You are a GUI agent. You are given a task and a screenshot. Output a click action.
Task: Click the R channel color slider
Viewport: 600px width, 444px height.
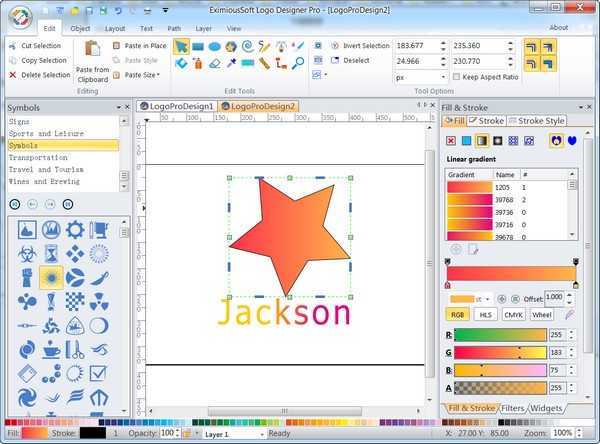pyautogui.click(x=501, y=335)
